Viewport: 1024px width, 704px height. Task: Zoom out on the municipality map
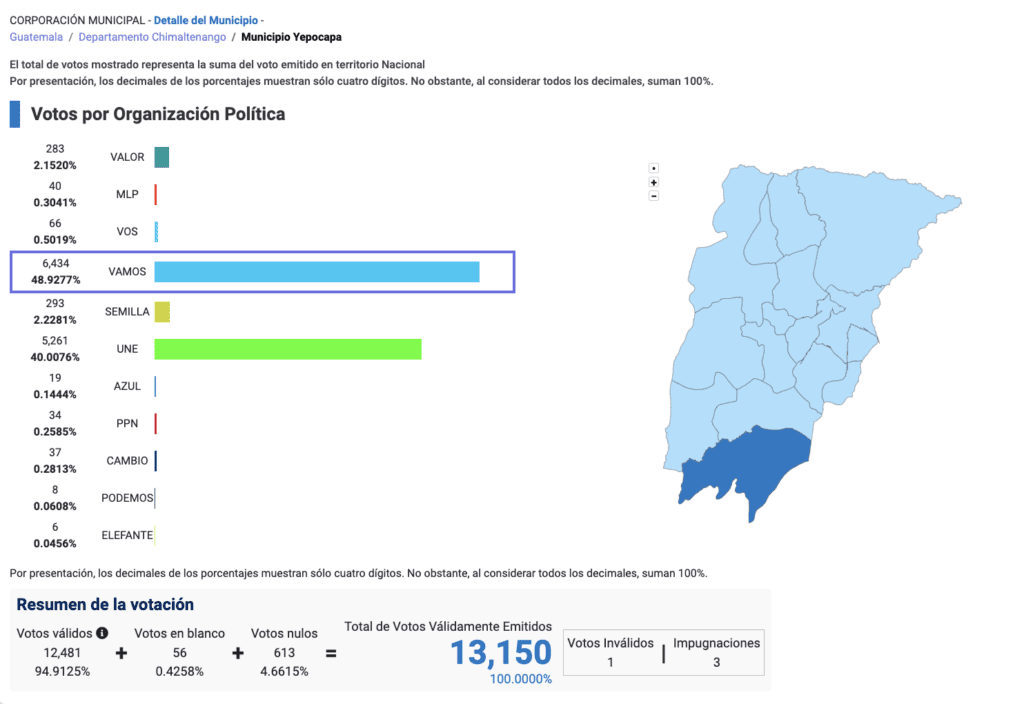(654, 196)
